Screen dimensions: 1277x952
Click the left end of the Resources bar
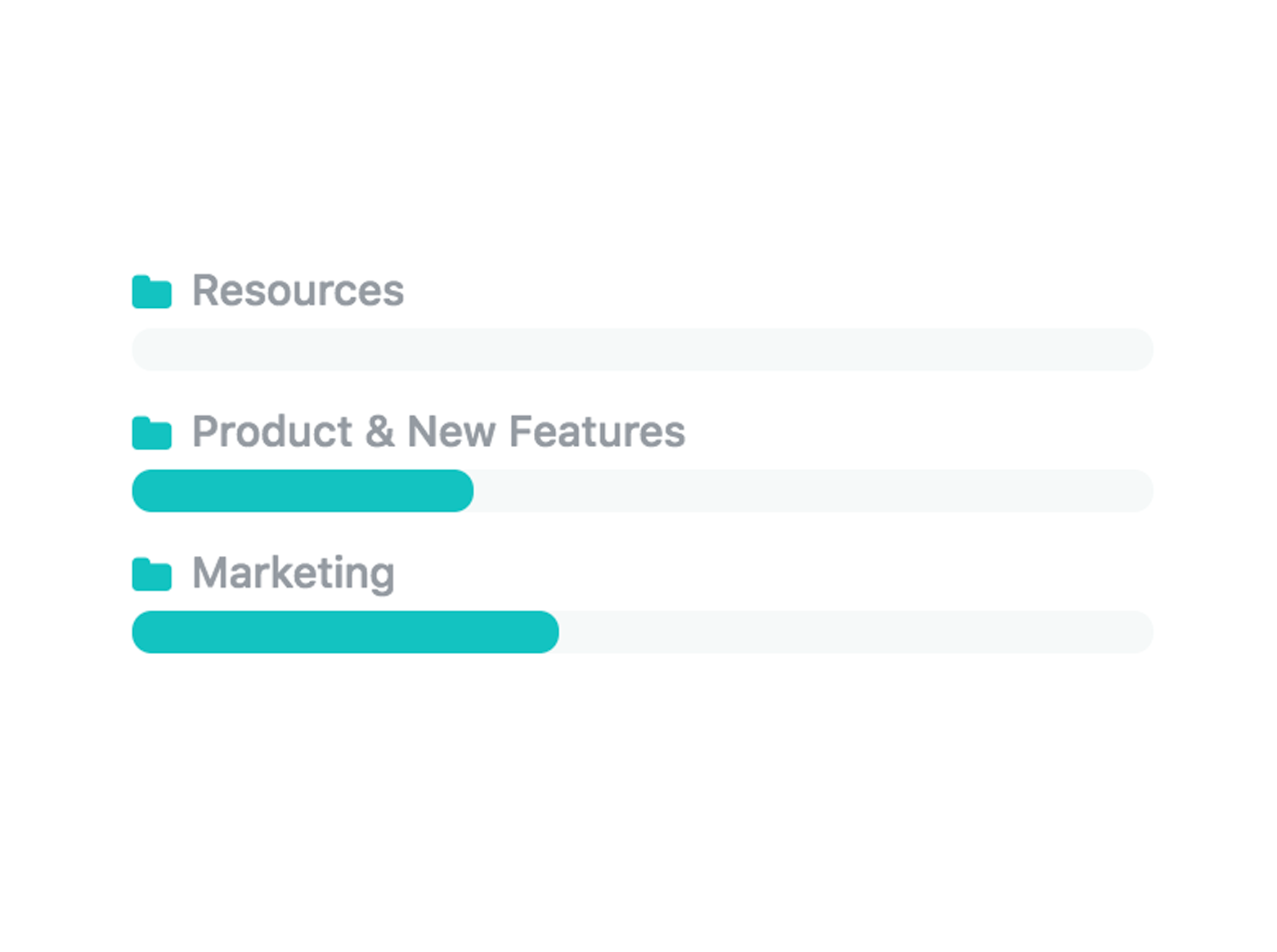coord(143,350)
